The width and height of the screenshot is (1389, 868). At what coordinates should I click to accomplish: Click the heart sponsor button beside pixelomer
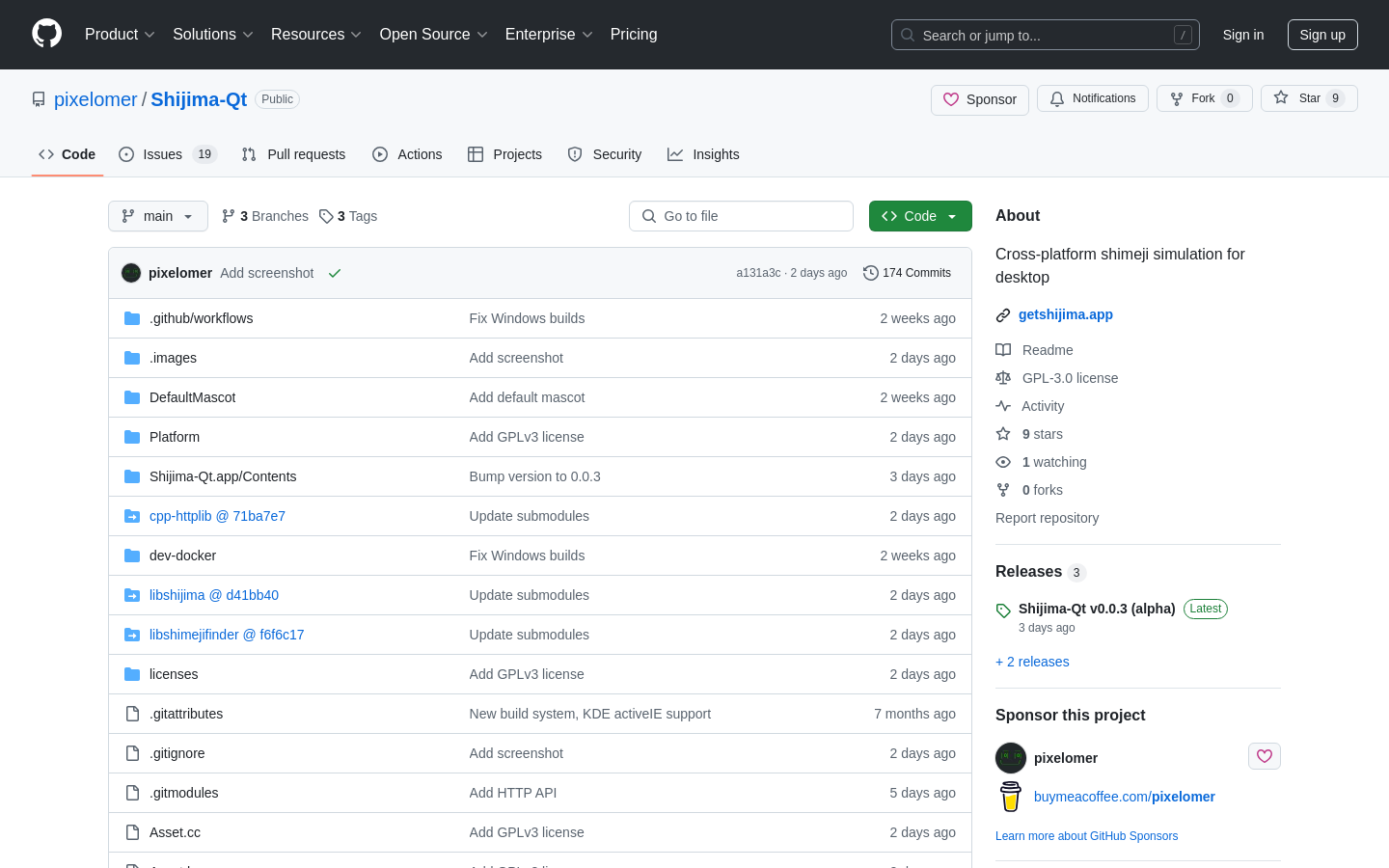click(1265, 756)
